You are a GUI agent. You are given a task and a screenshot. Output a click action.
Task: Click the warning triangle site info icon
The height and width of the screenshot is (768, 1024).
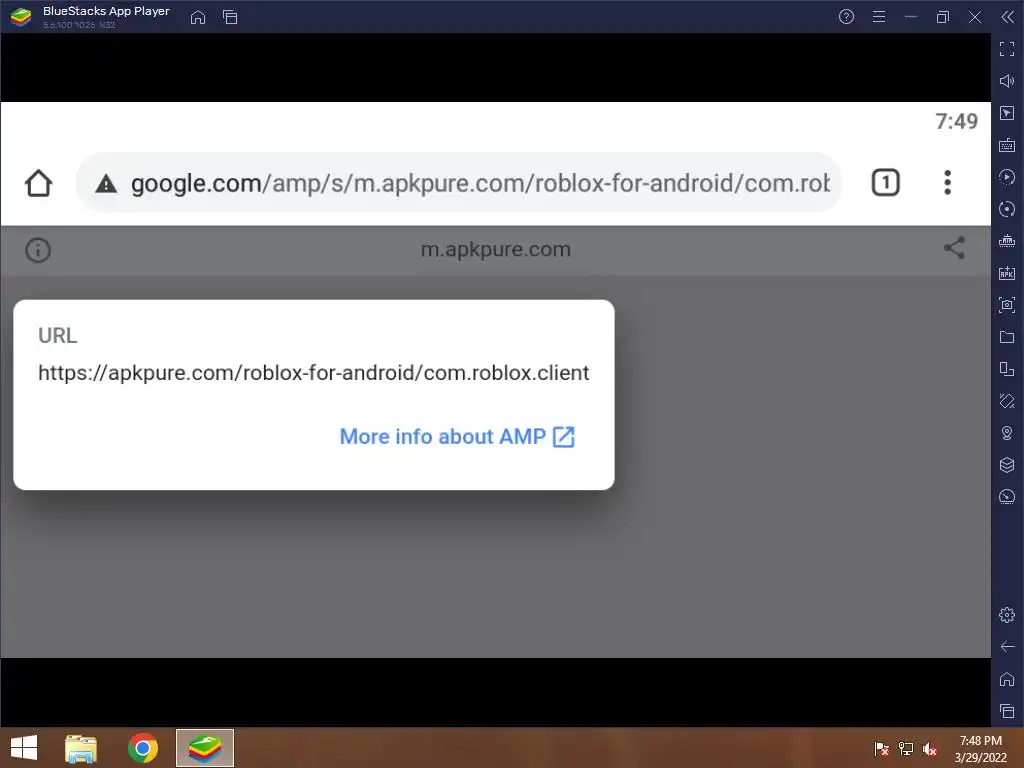(x=106, y=184)
